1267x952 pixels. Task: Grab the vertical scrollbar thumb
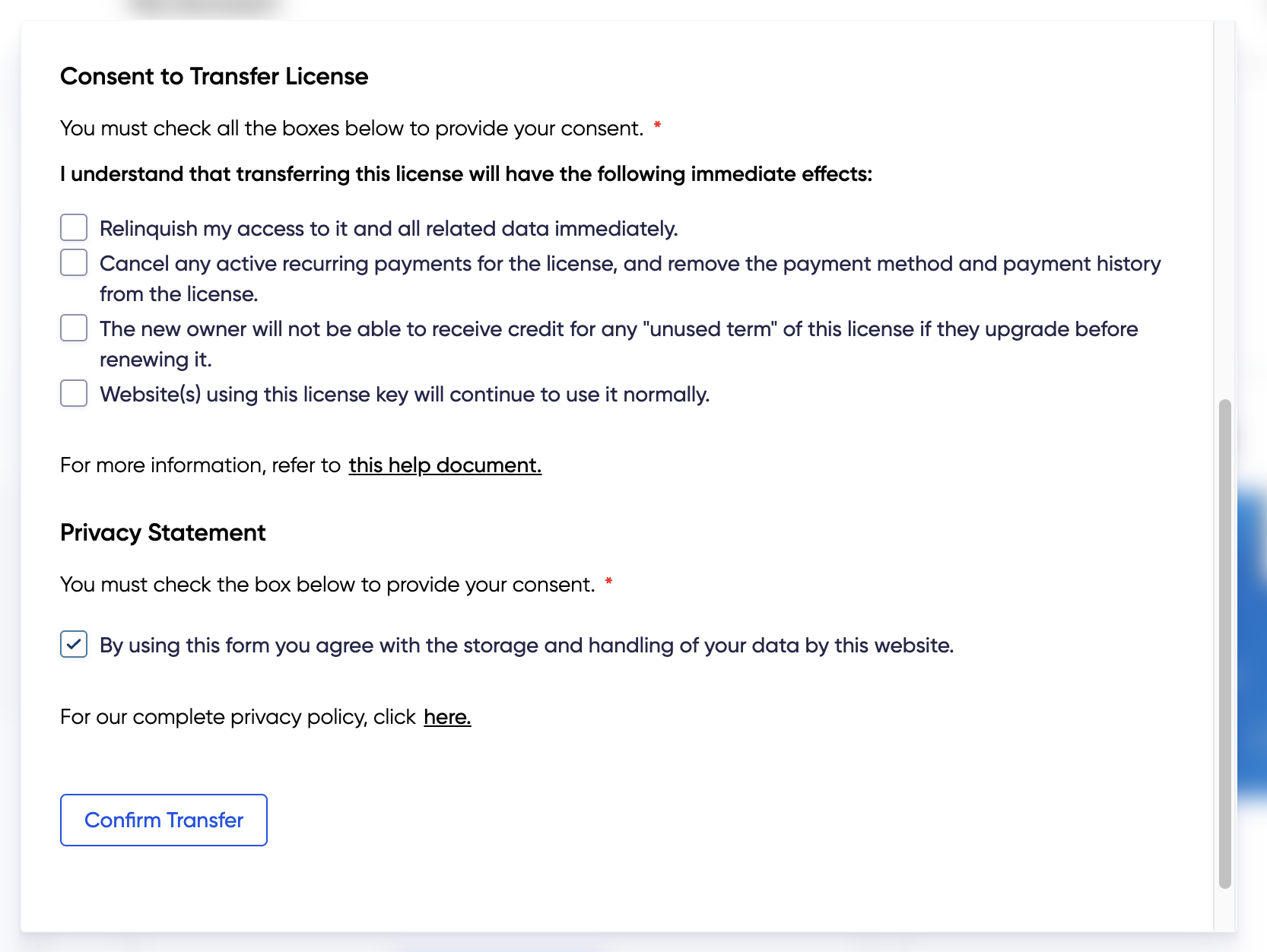coord(1224,643)
